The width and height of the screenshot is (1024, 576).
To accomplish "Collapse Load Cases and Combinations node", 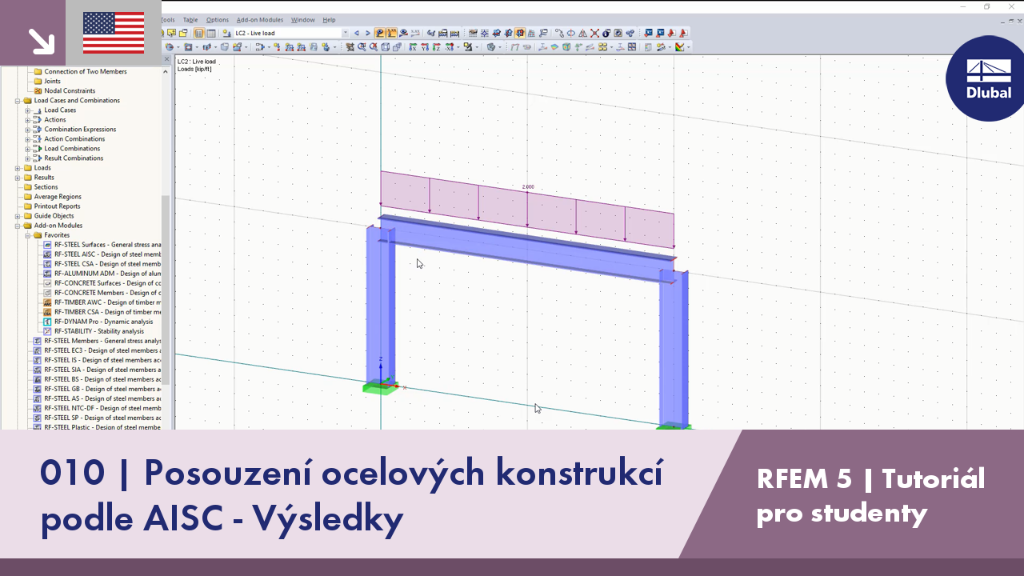I will coord(18,101).
